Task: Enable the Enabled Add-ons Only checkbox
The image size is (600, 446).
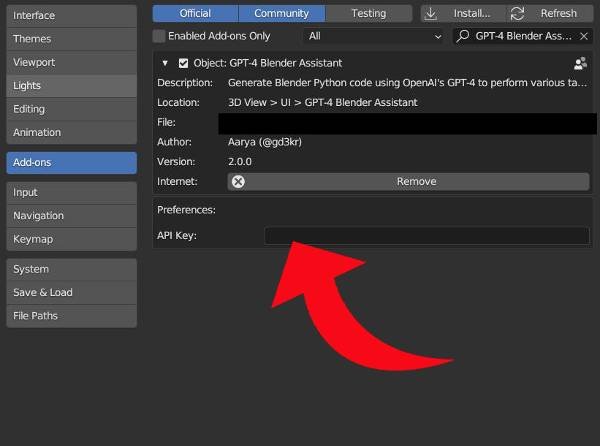Action: 159,36
